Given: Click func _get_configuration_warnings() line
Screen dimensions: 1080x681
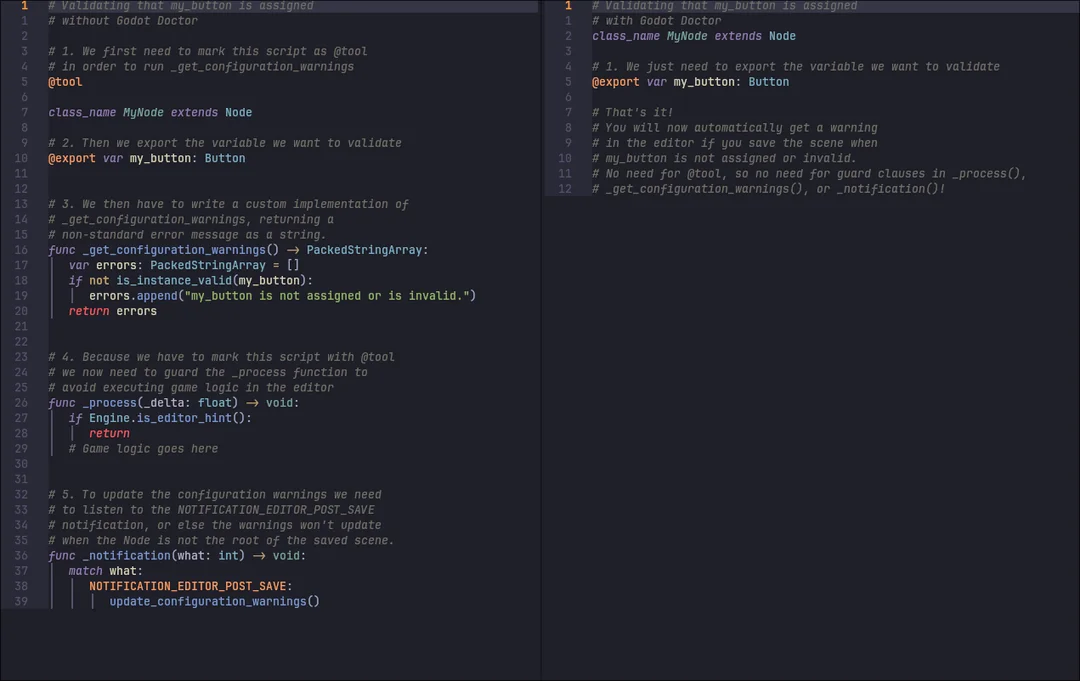Looking at the screenshot, I should 238,250.
